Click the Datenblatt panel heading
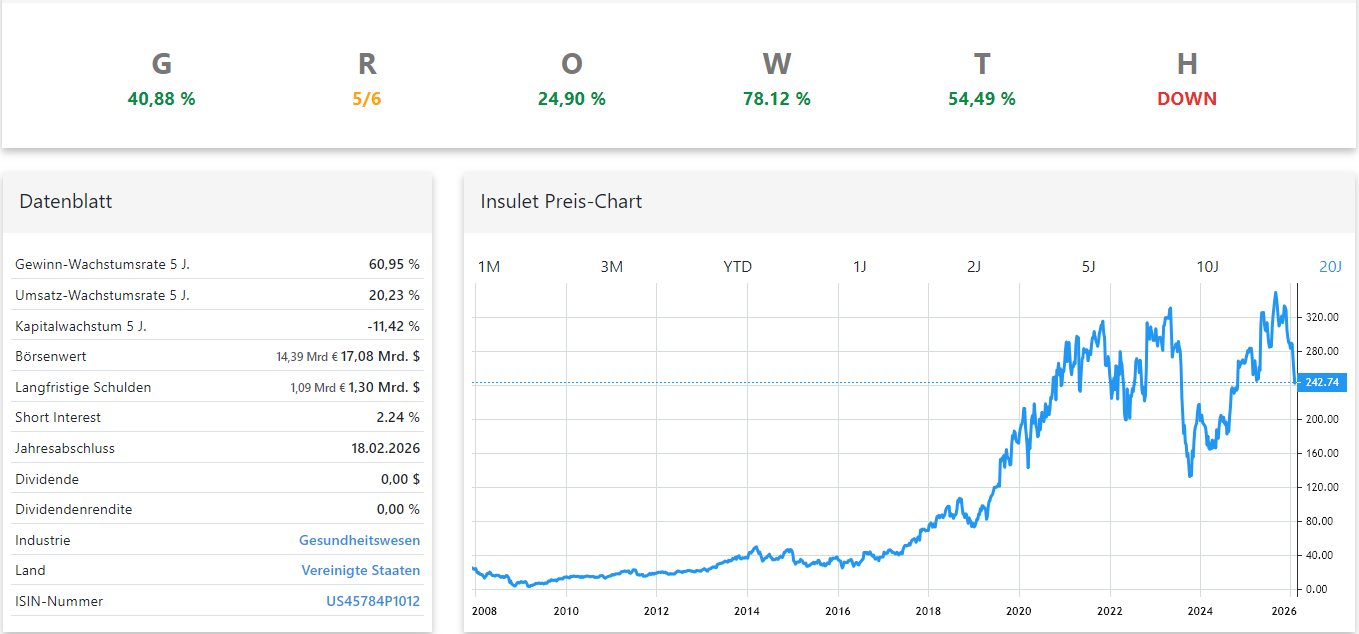The height and width of the screenshot is (634, 1359). 65,201
